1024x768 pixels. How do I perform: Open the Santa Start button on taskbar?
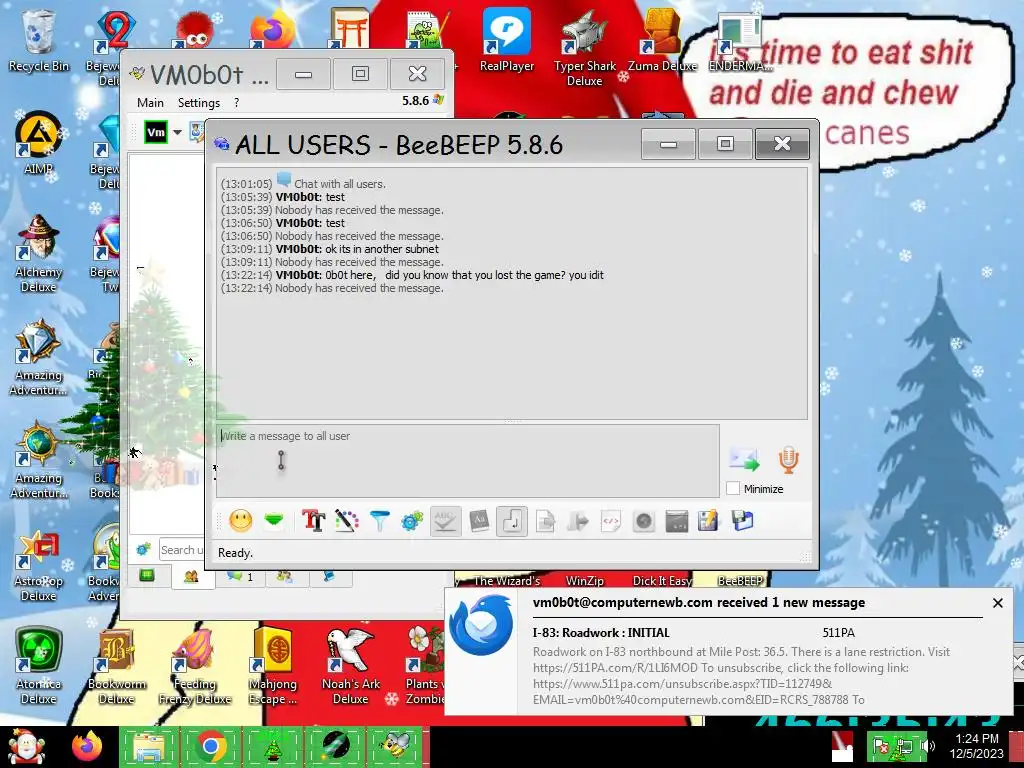(25, 747)
